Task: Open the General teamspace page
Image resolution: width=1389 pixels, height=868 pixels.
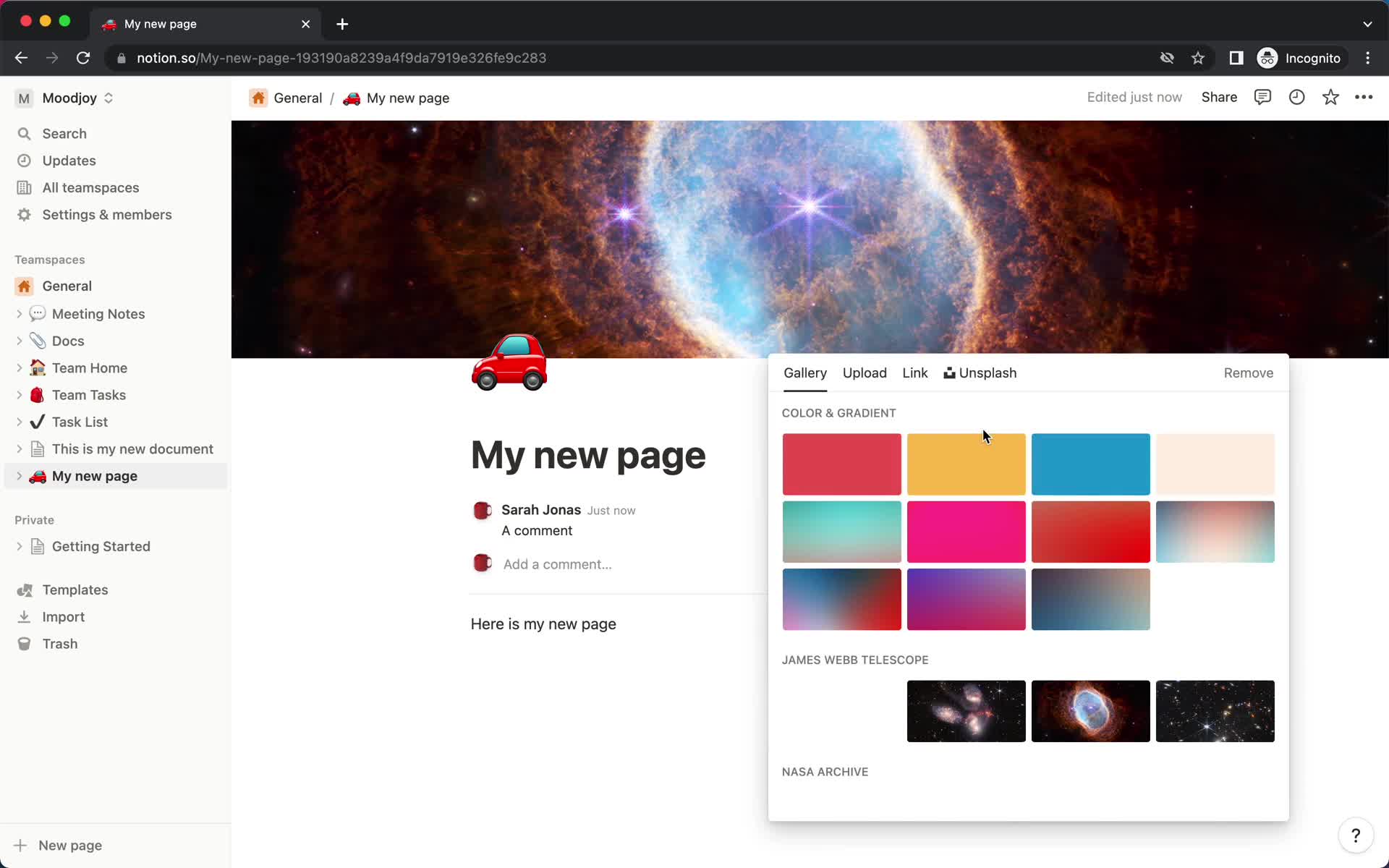Action: [67, 286]
